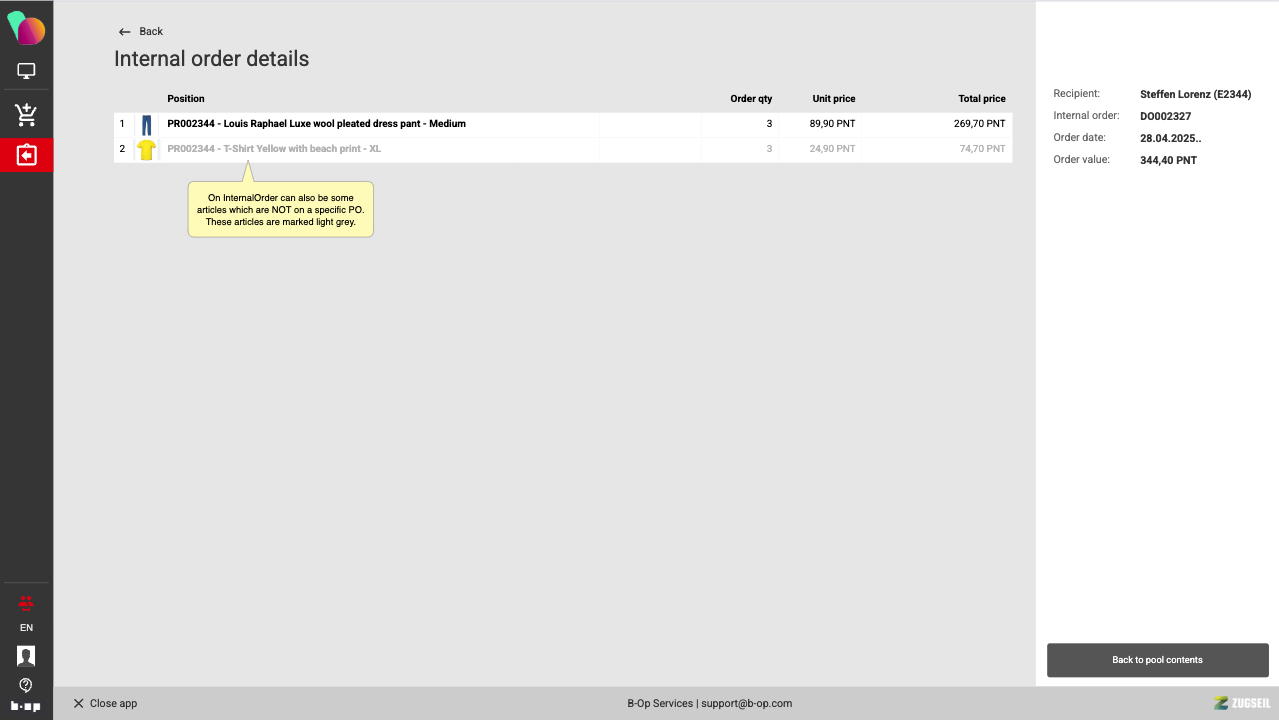Select the red clipboard return icon
This screenshot has height=720, width=1279.
(26, 155)
